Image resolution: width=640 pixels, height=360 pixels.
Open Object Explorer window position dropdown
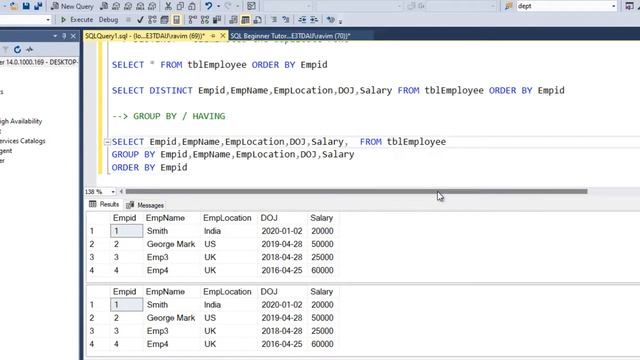(x=55, y=36)
